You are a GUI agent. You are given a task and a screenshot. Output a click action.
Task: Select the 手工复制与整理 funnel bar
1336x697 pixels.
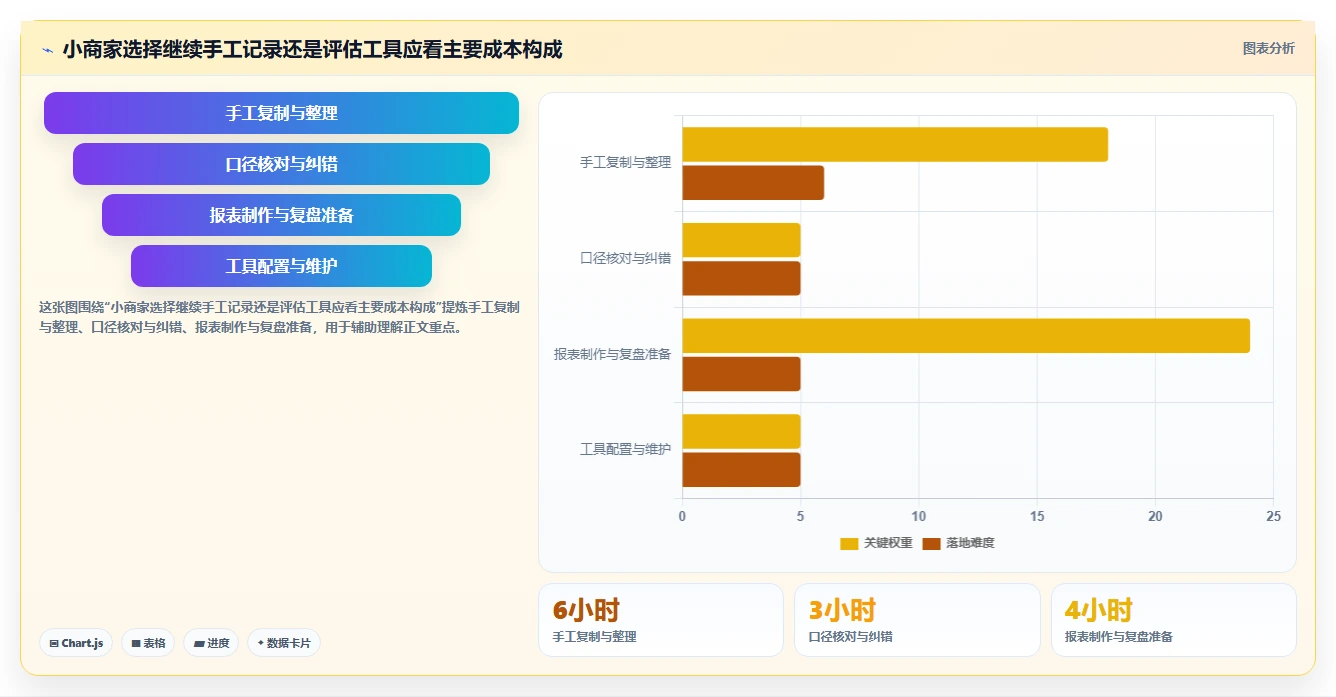[x=281, y=113]
